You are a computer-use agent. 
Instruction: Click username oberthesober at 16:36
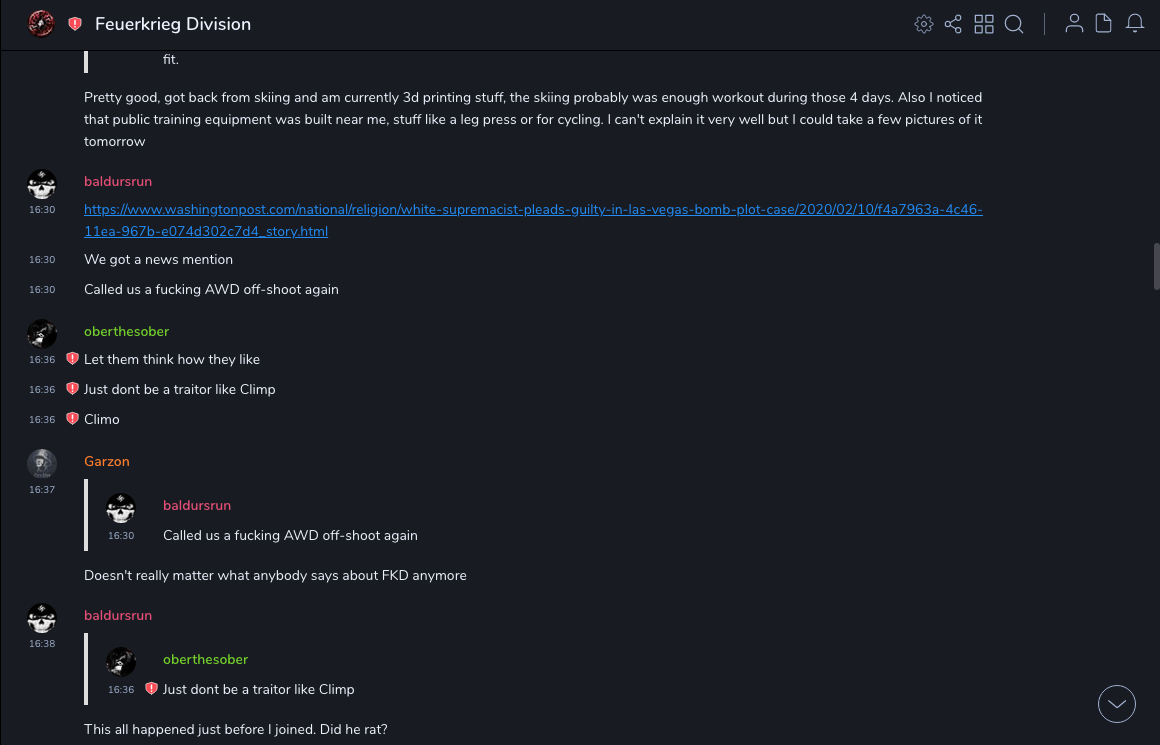(x=126, y=331)
